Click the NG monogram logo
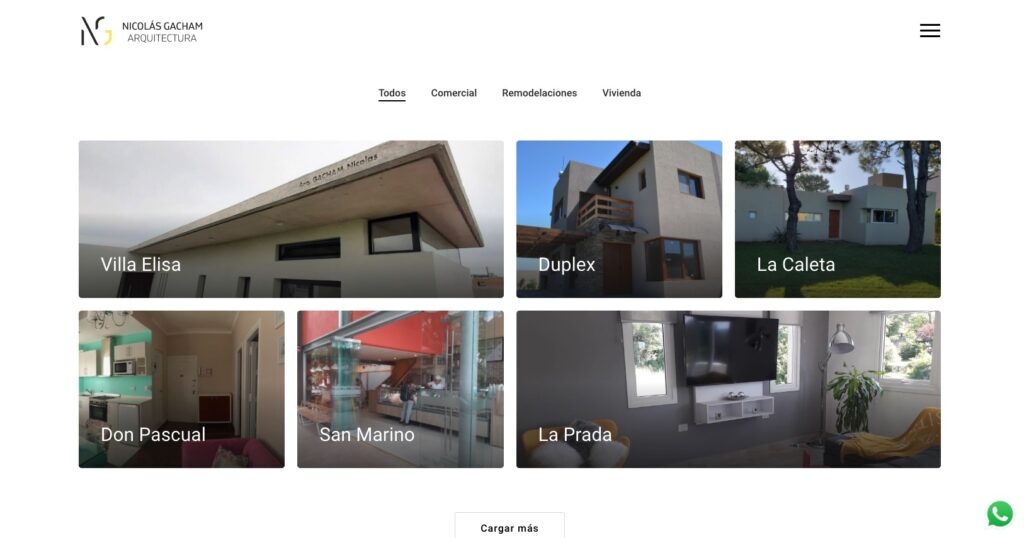The width and height of the screenshot is (1024, 538). coord(96,31)
